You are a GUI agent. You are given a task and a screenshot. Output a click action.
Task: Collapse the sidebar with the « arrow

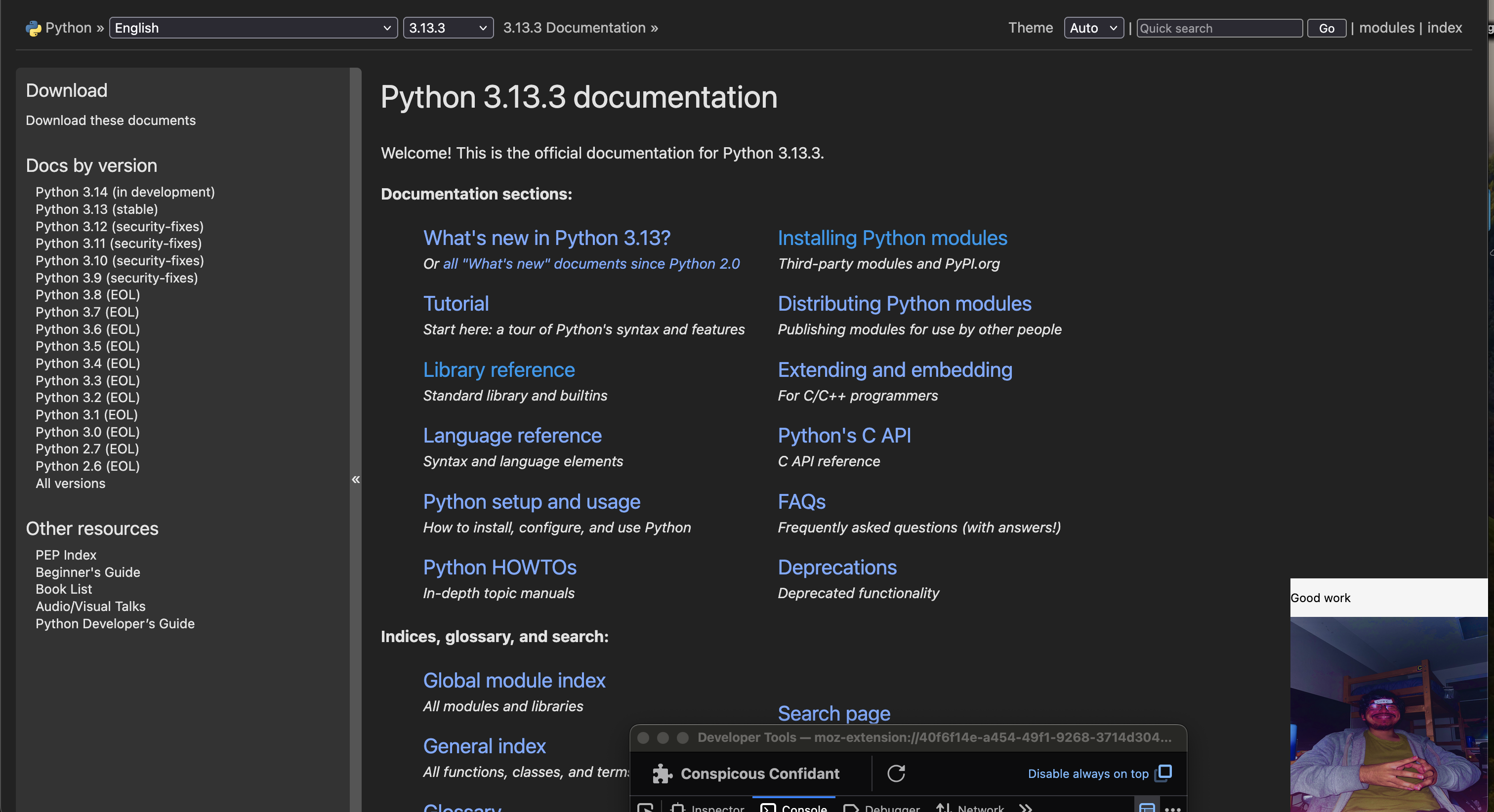point(356,479)
